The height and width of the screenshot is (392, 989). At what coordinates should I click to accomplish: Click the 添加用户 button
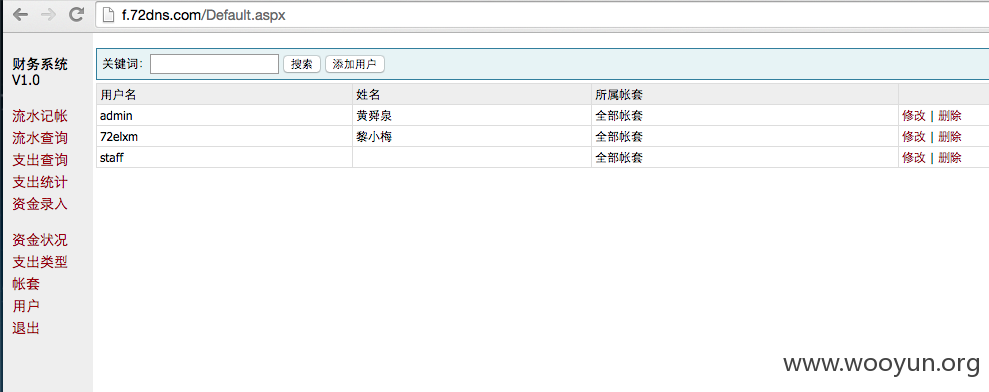coord(354,64)
